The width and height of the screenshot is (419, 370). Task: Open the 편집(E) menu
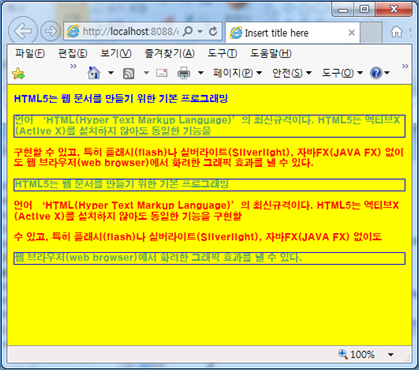click(x=73, y=53)
